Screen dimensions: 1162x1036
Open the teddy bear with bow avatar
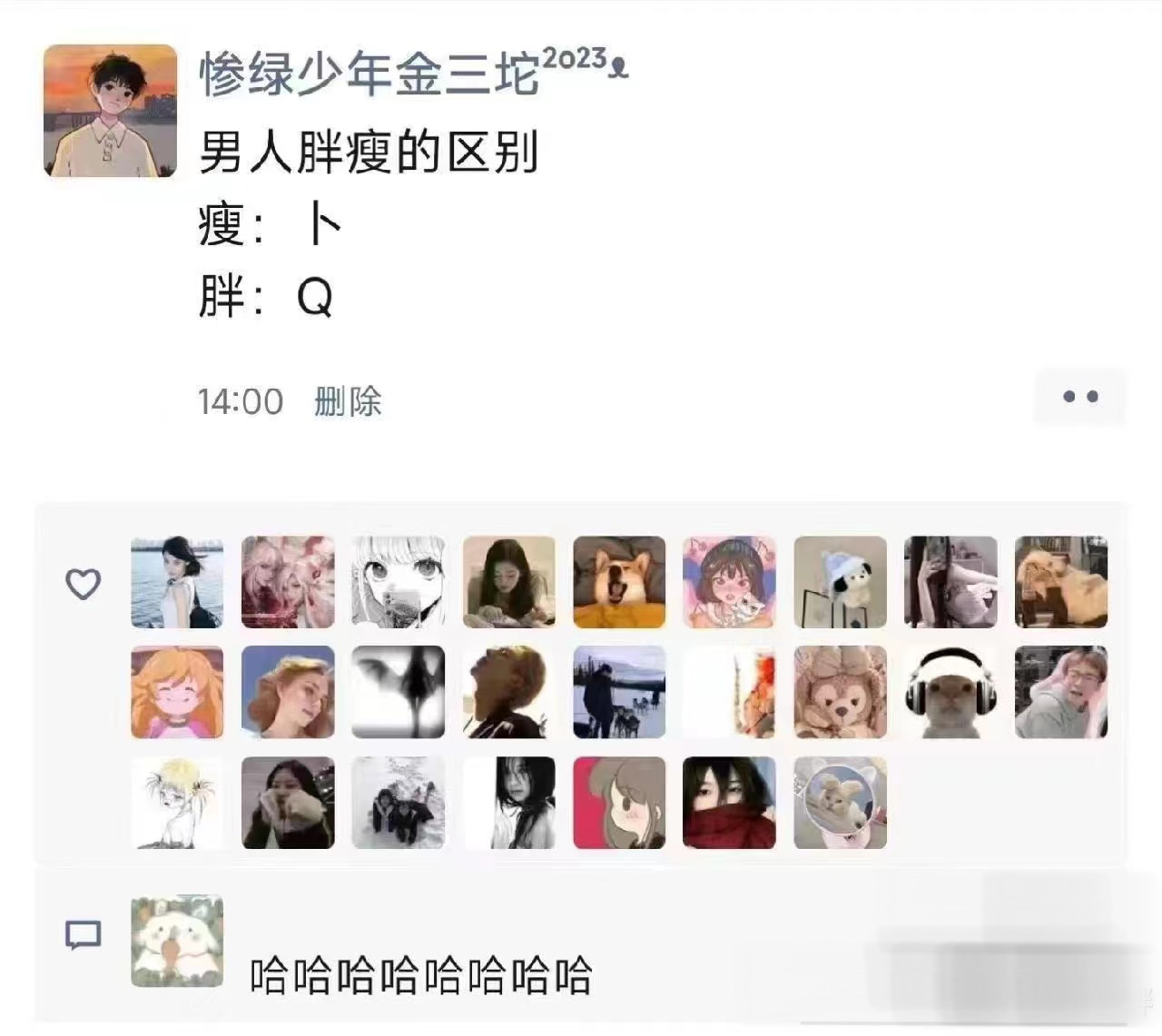tap(840, 692)
